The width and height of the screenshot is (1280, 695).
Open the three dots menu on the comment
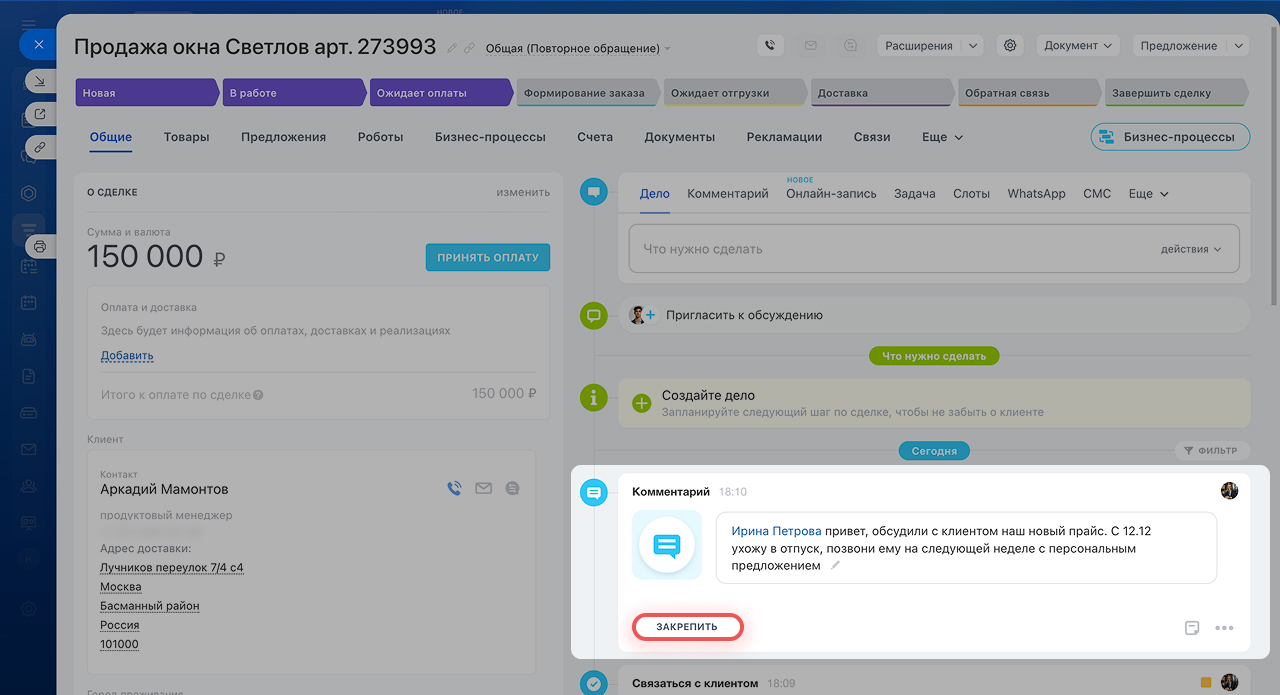coord(1224,628)
